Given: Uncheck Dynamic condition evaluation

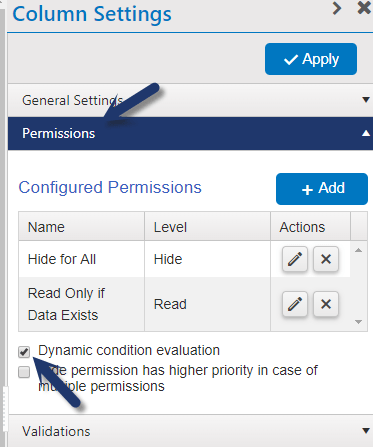Looking at the screenshot, I should point(24,352).
